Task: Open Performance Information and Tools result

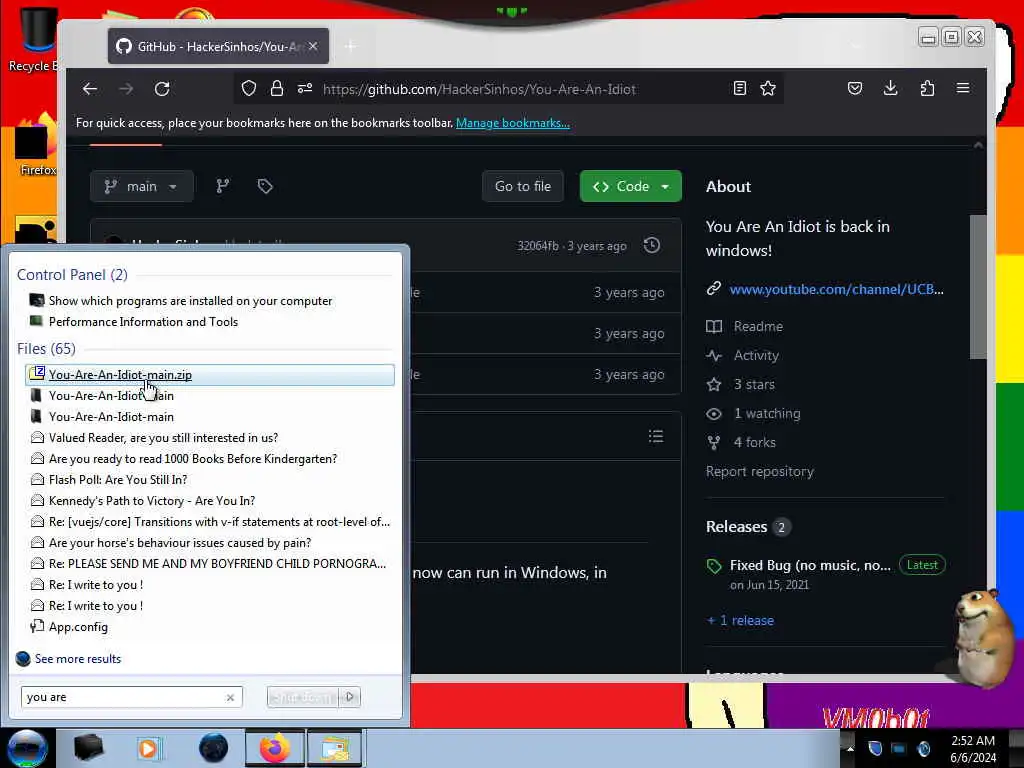Action: point(143,322)
